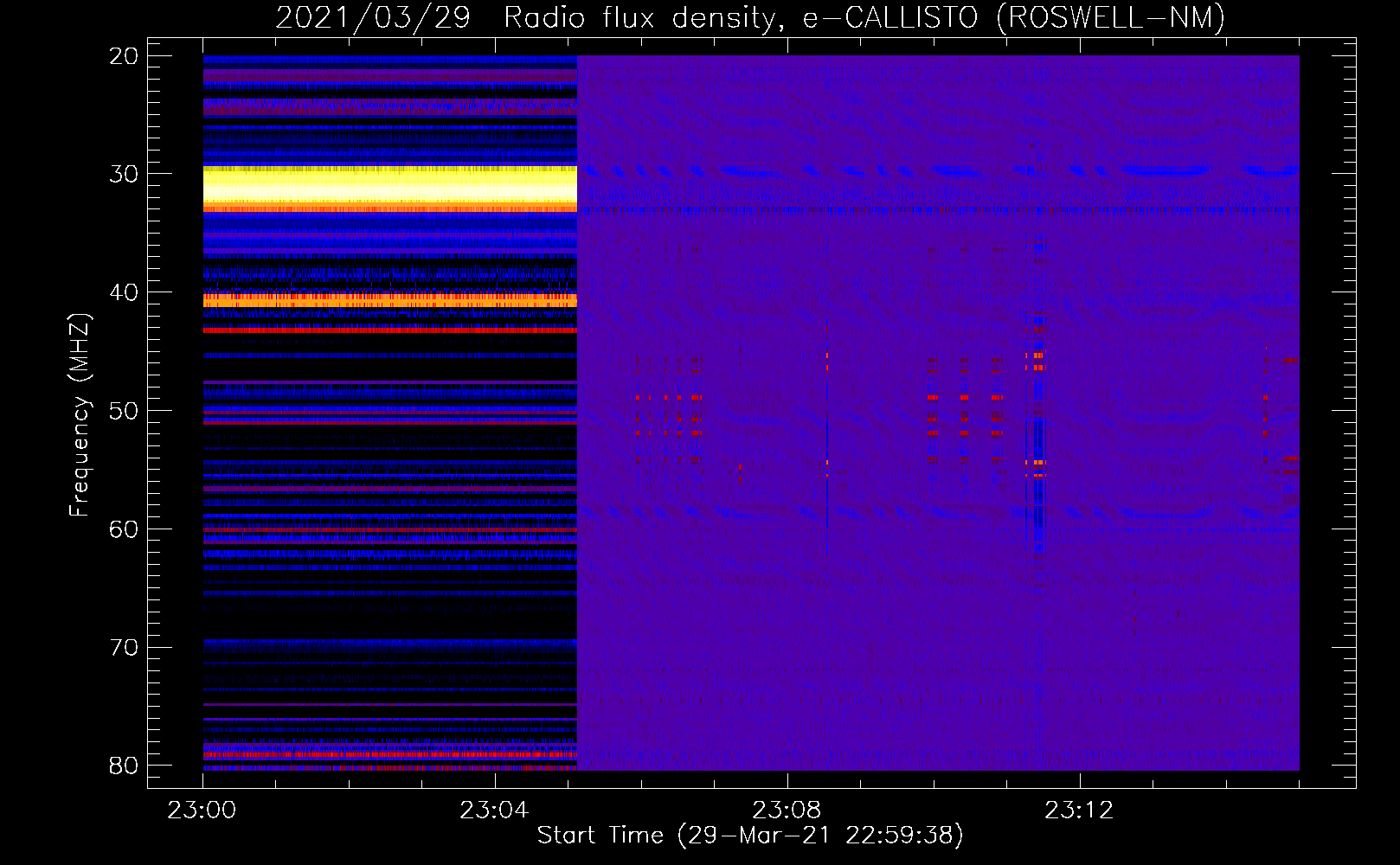Image resolution: width=1400 pixels, height=865 pixels.
Task: Click the 50 MHz frequency tick label
Action: pyautogui.click(x=124, y=411)
